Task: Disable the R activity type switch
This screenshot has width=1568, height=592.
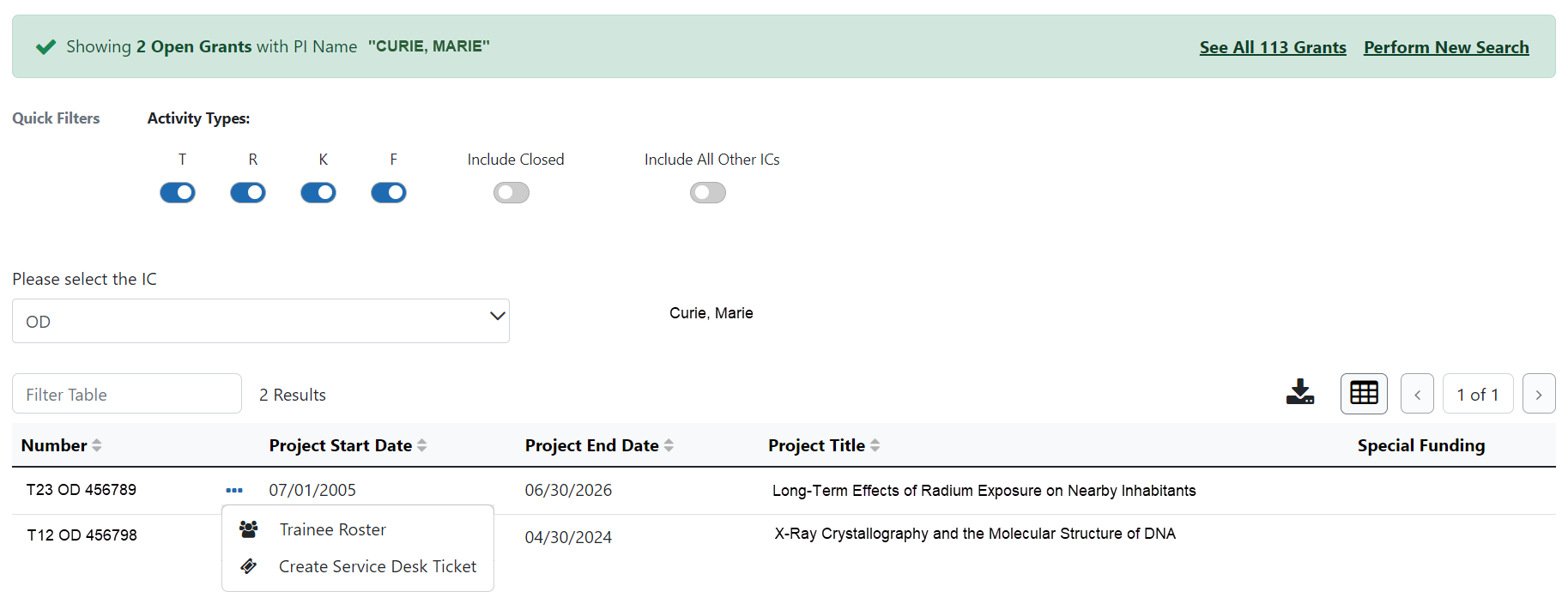Action: click(248, 193)
